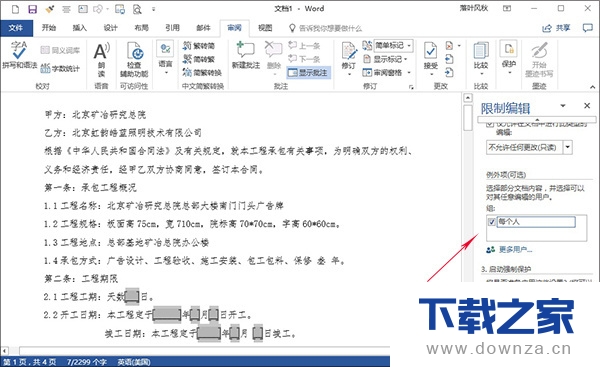Screen dimensions: 600x367
Task: Toggle the 每个人 checkbox
Action: [x=492, y=222]
